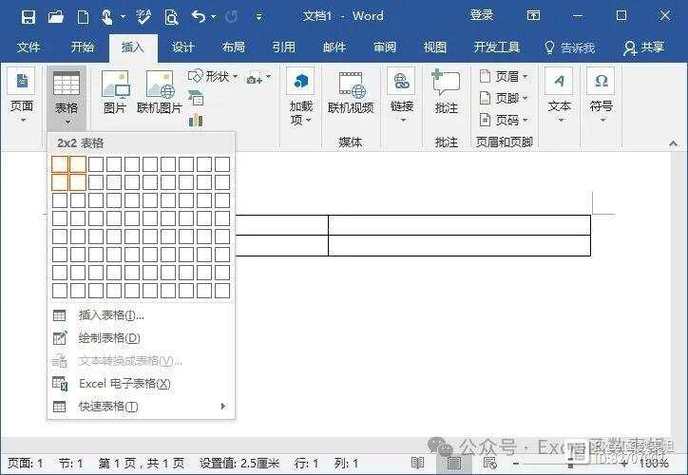The width and height of the screenshot is (688, 475).
Task: Click 第 1 页，共 1 页 in status bar
Action: (x=141, y=463)
